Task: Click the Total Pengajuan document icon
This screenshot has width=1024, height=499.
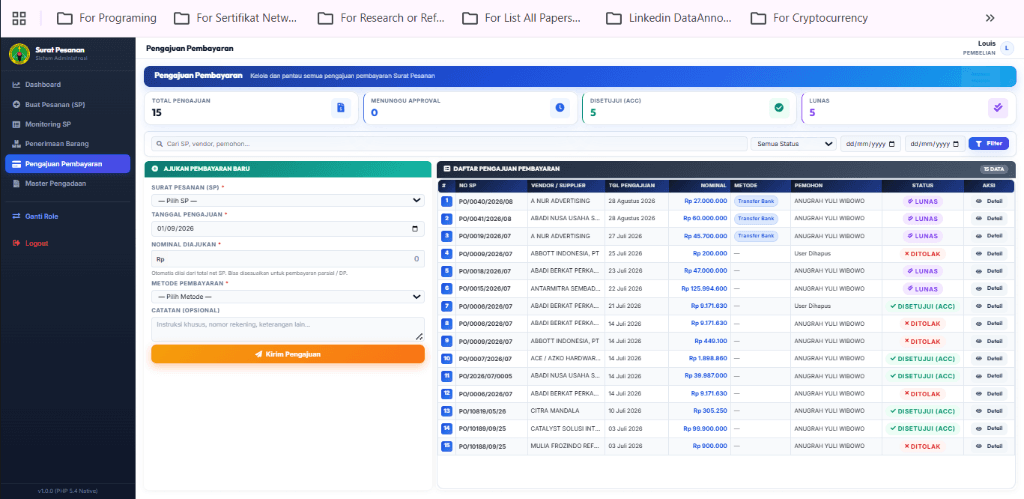Action: coord(341,108)
